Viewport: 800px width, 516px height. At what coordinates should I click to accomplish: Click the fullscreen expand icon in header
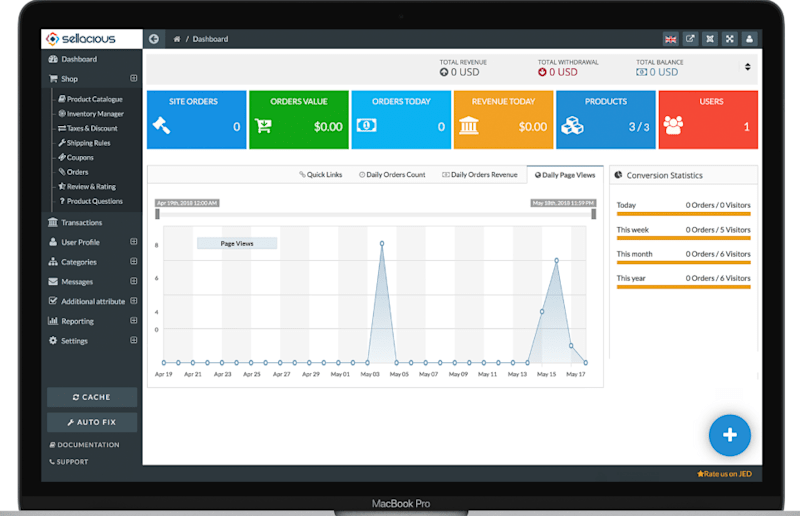pos(730,39)
